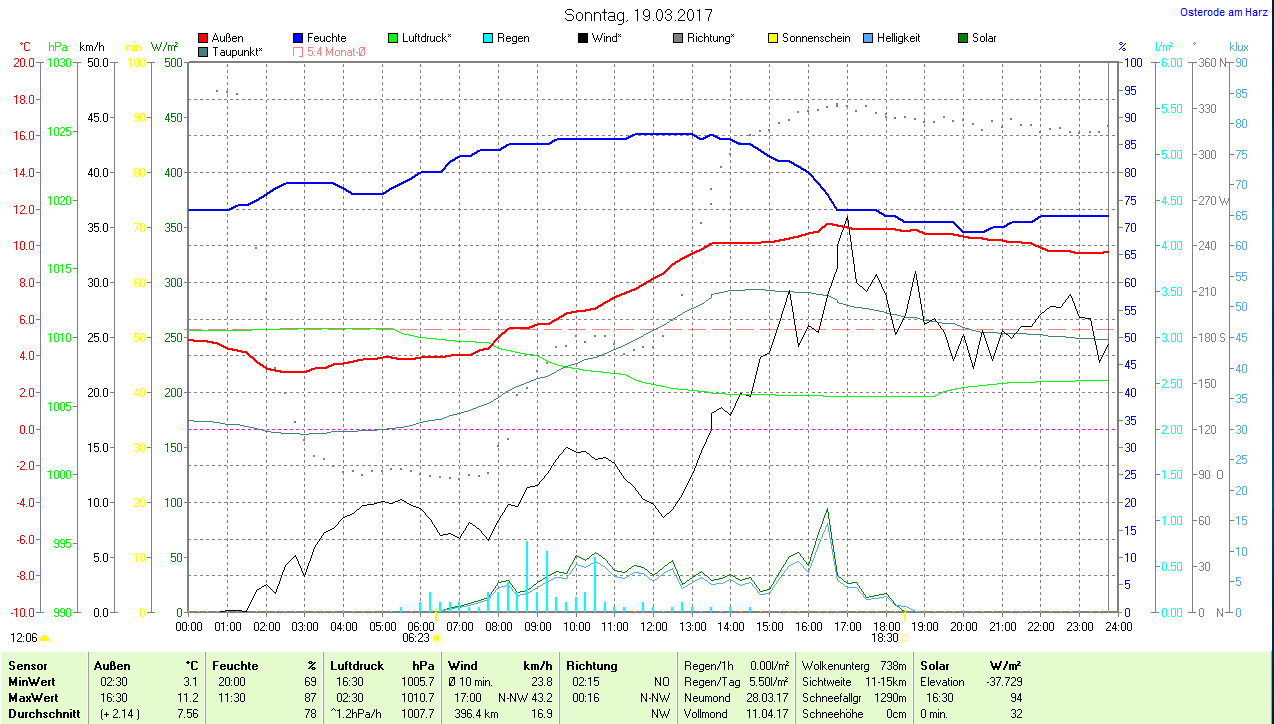The width and height of the screenshot is (1274, 724).
Task: Select the Luftdruck column header in table
Action: pyautogui.click(x=357, y=665)
